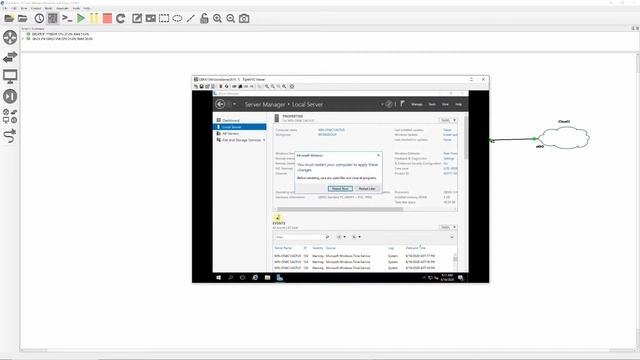Click the WORKGROUP link
This screenshot has width=640, height=360.
click(327, 134)
